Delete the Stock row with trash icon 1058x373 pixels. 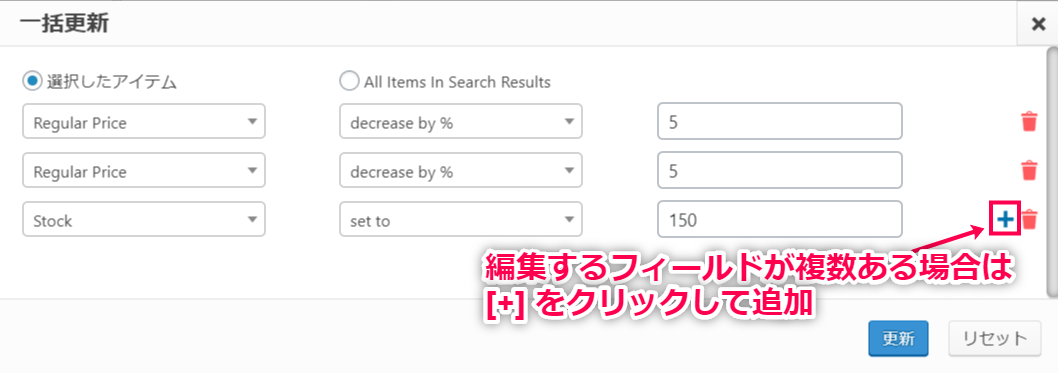click(x=1029, y=219)
